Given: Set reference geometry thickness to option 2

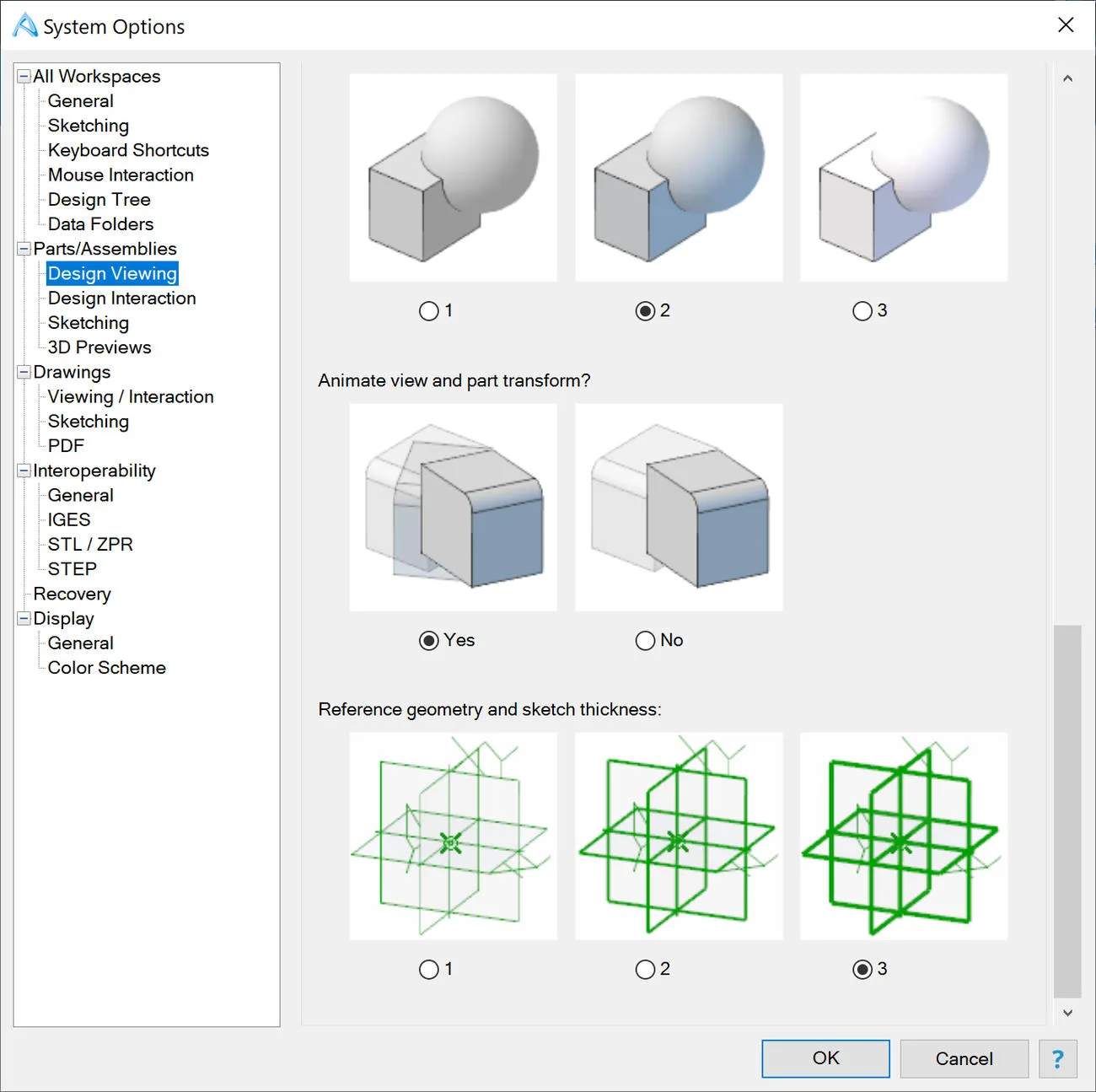Looking at the screenshot, I should point(645,970).
